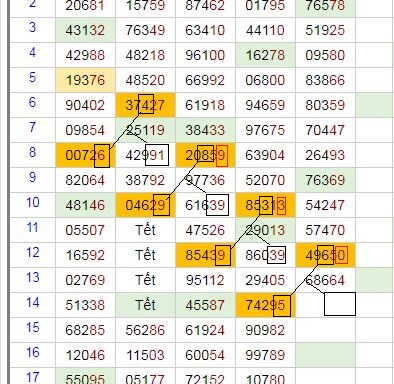
Task: Select cell containing 37427
Action: click(145, 105)
